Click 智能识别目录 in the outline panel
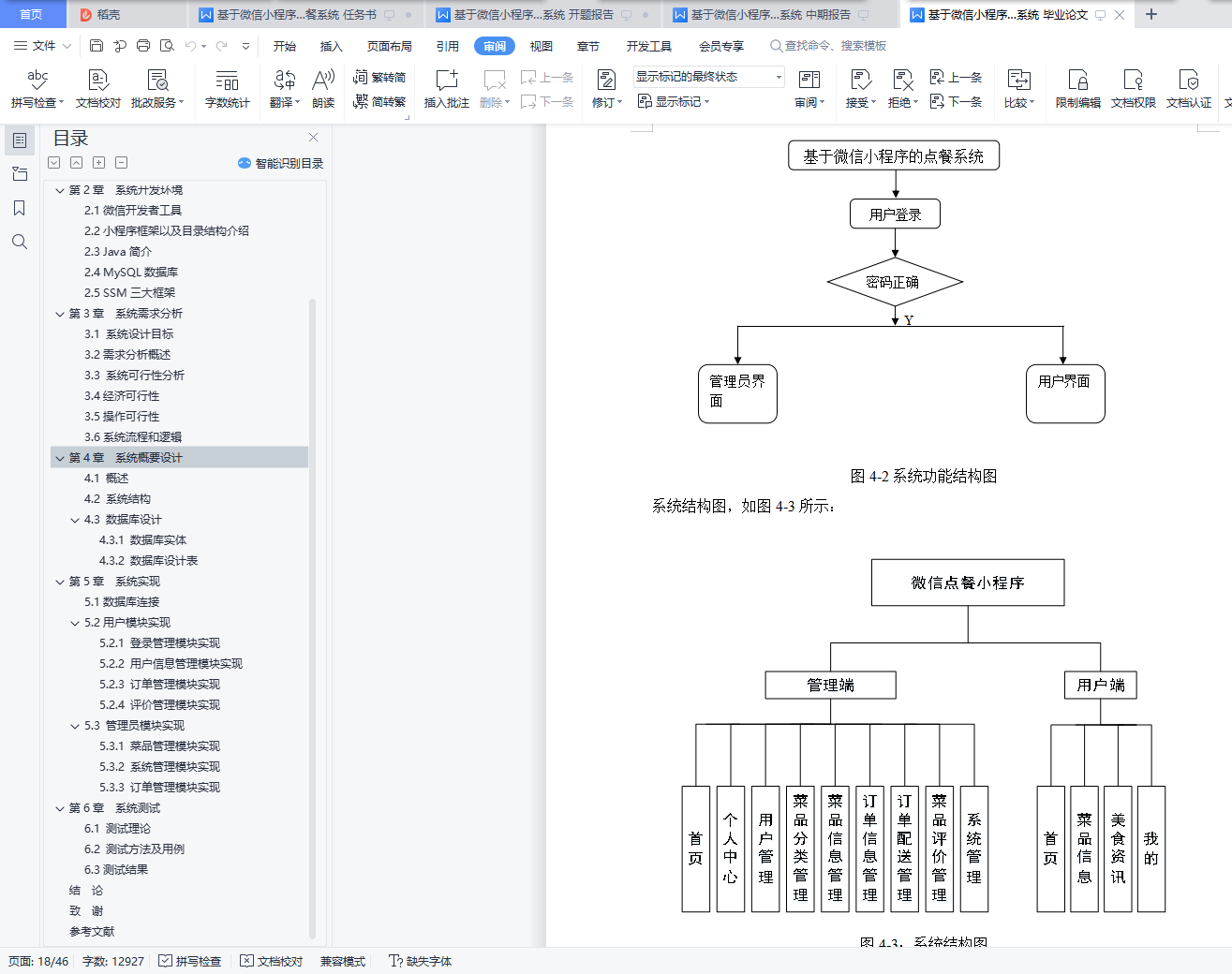 281,163
